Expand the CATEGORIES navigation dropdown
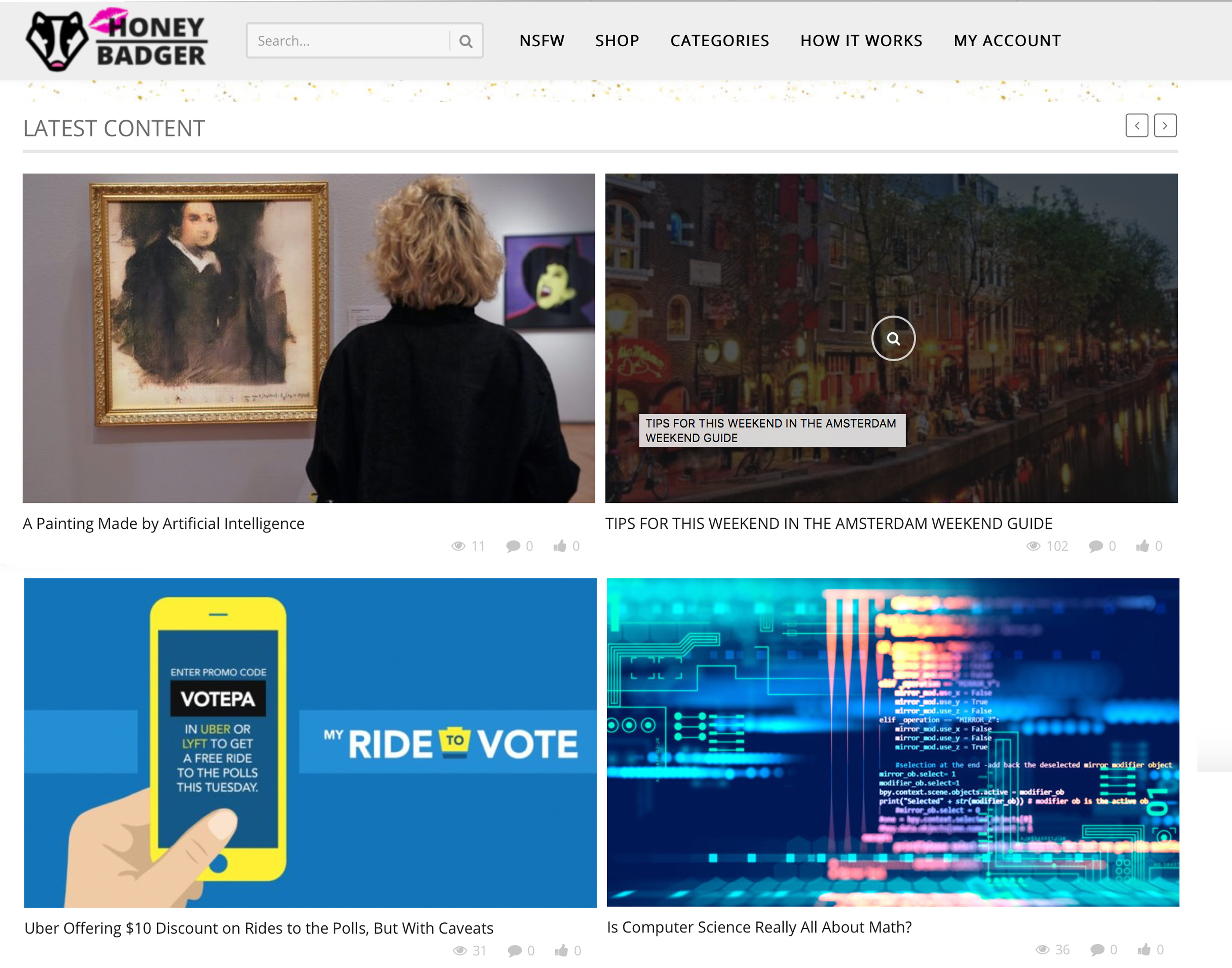 click(718, 40)
